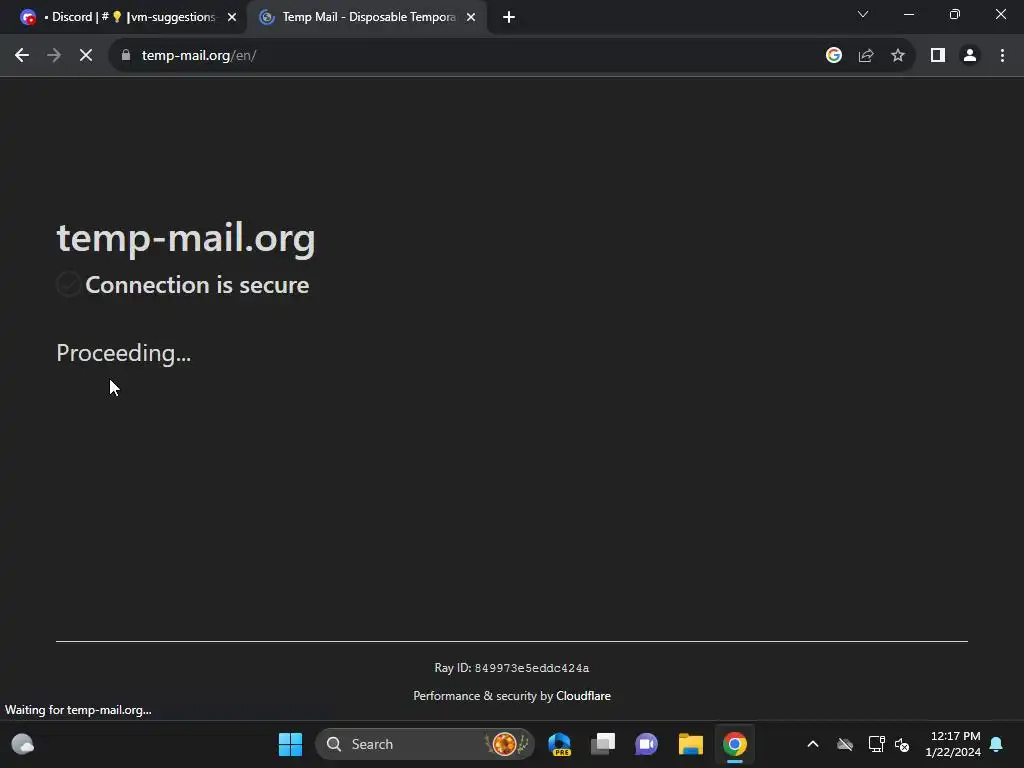Viewport: 1024px width, 768px height.
Task: Click the 'Proceeding...' text
Action: pyautogui.click(x=123, y=353)
